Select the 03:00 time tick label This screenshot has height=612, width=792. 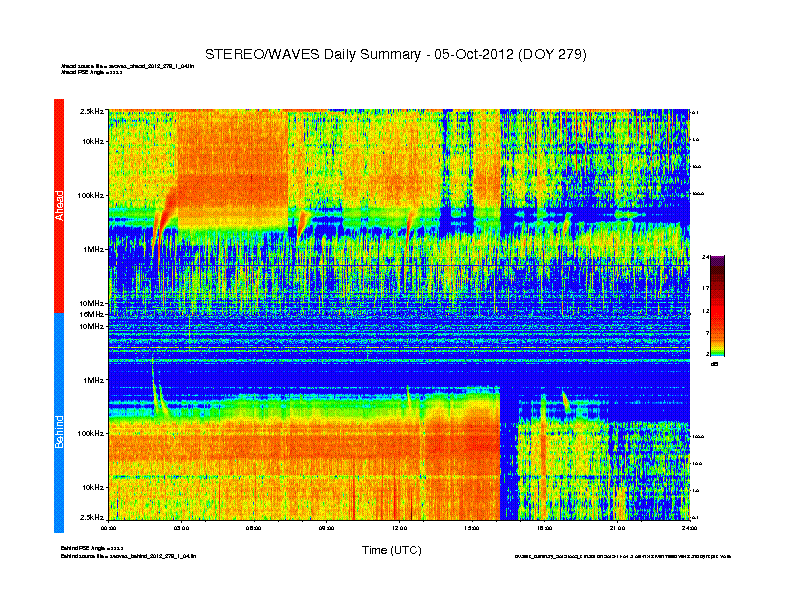pos(182,527)
